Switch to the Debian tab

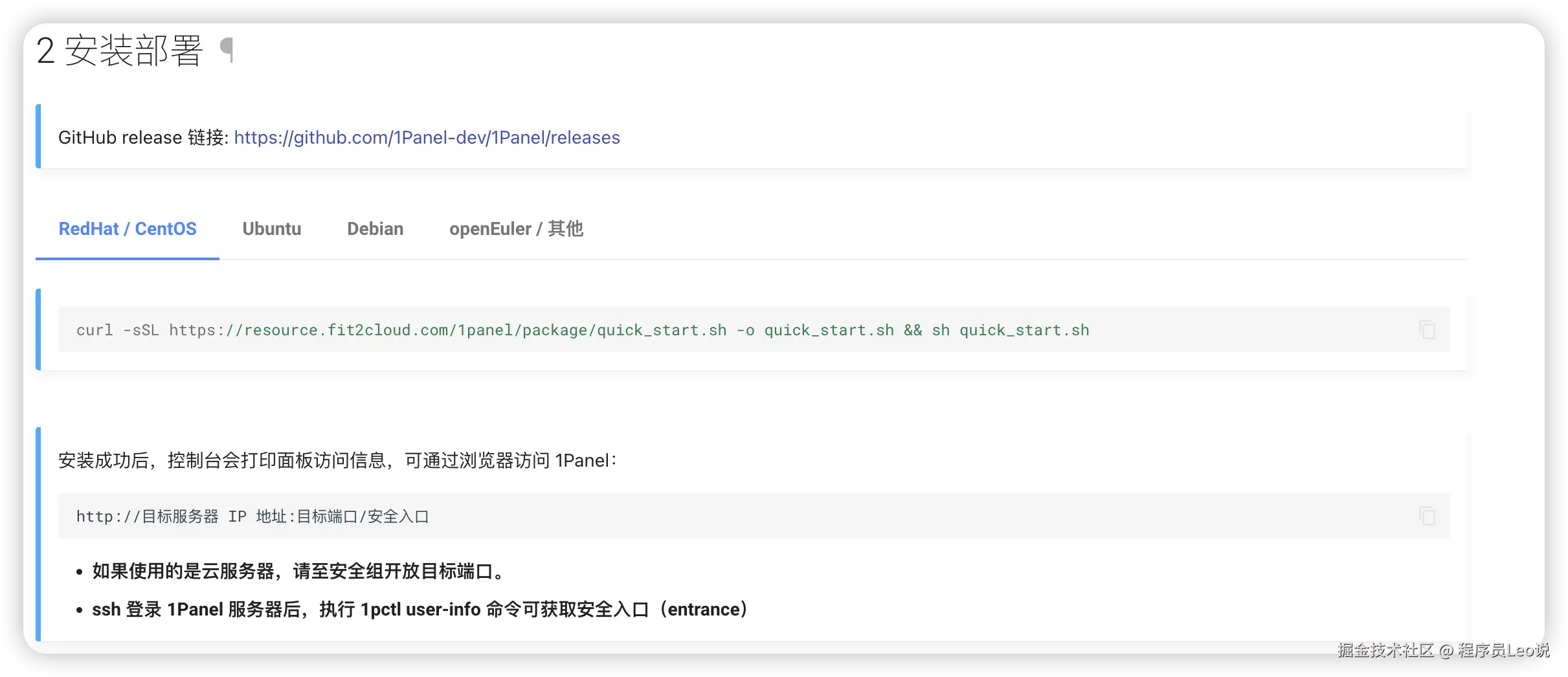click(x=375, y=229)
